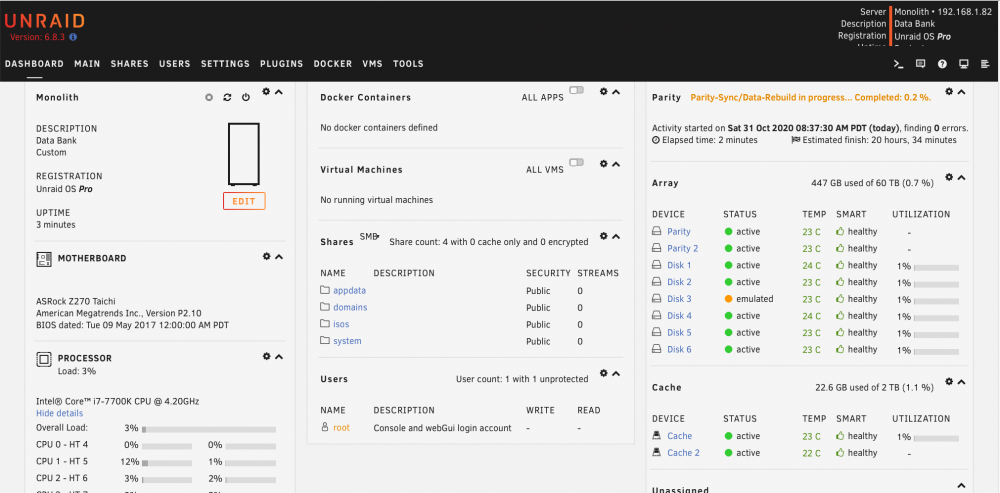Collapse the Shares section
Screen dimensions: 1000x493
tap(615, 237)
